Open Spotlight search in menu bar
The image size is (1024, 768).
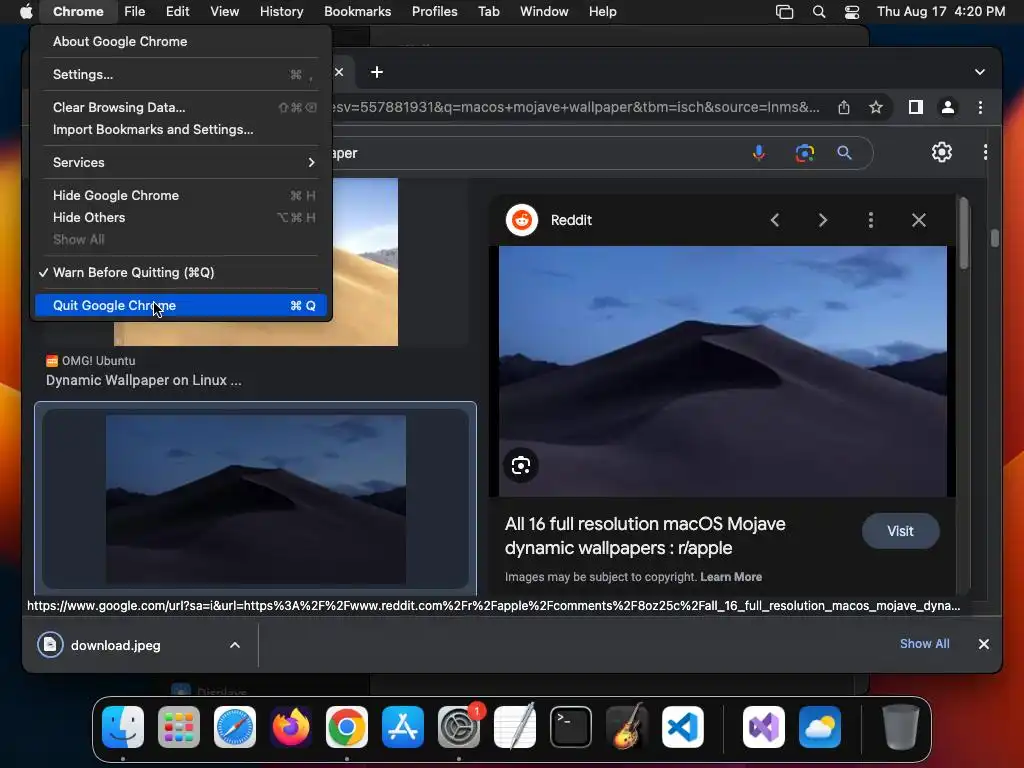(x=818, y=11)
